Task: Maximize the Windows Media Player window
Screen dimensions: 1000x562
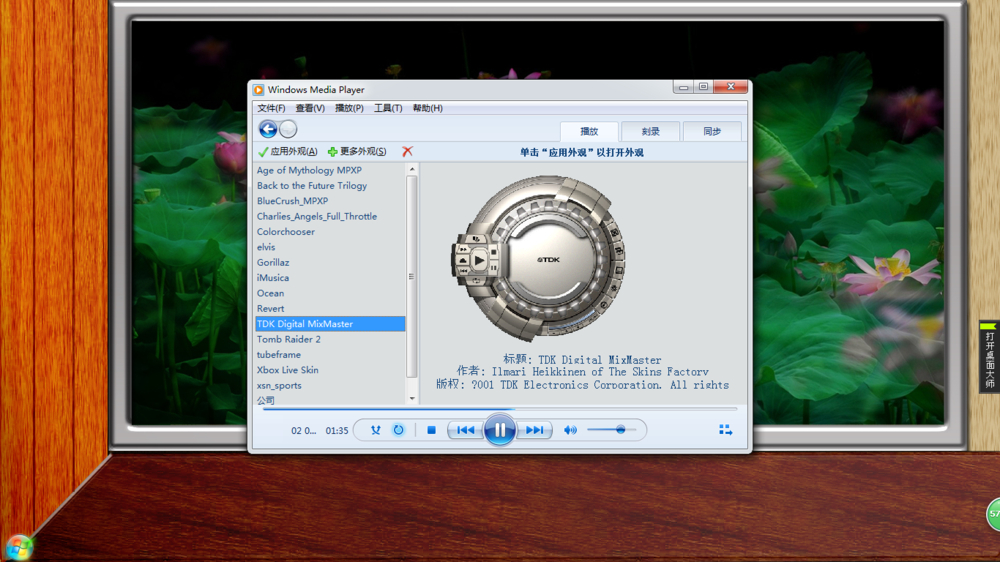Action: pos(703,87)
